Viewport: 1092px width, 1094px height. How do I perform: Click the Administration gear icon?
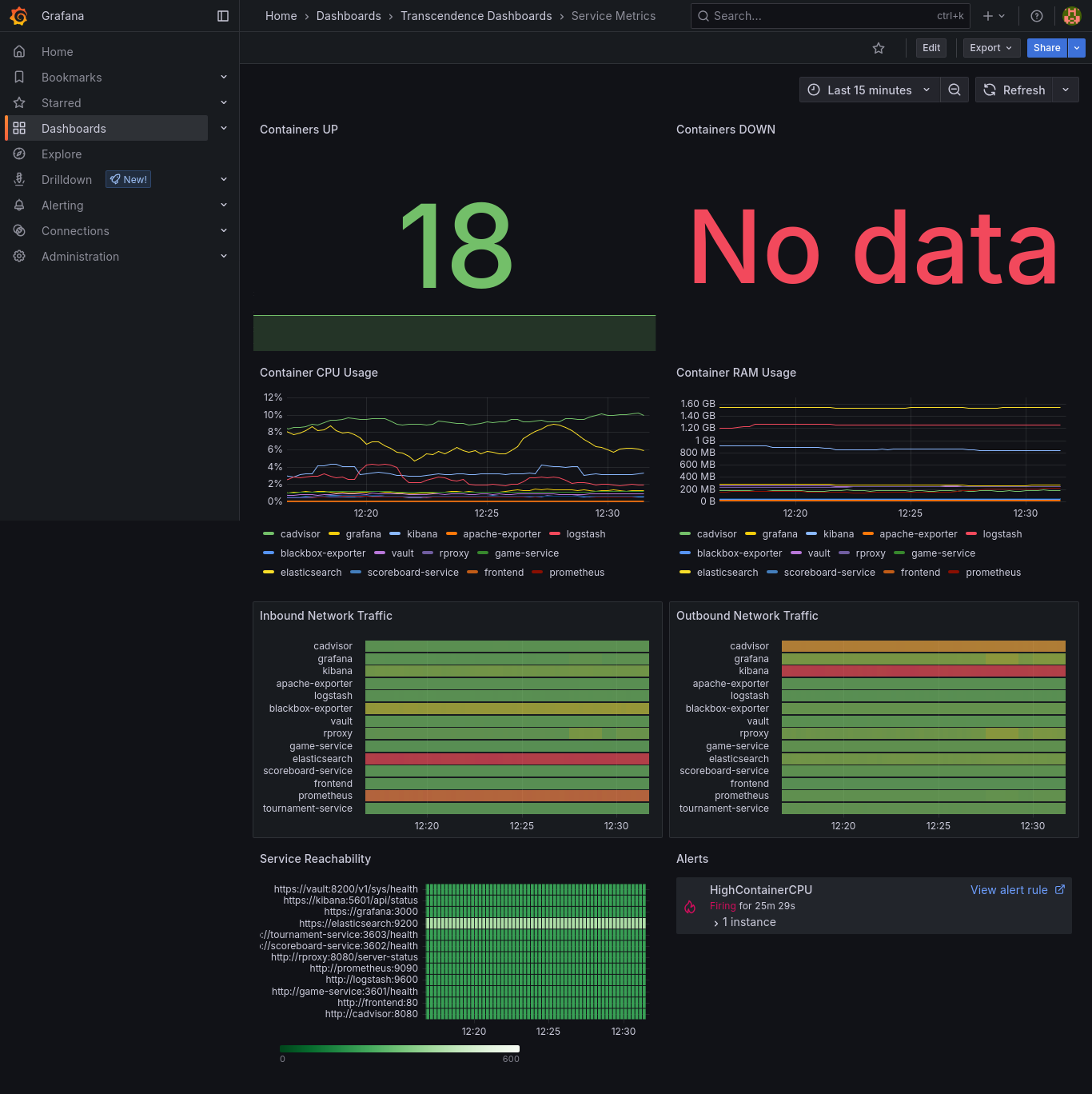tap(19, 256)
